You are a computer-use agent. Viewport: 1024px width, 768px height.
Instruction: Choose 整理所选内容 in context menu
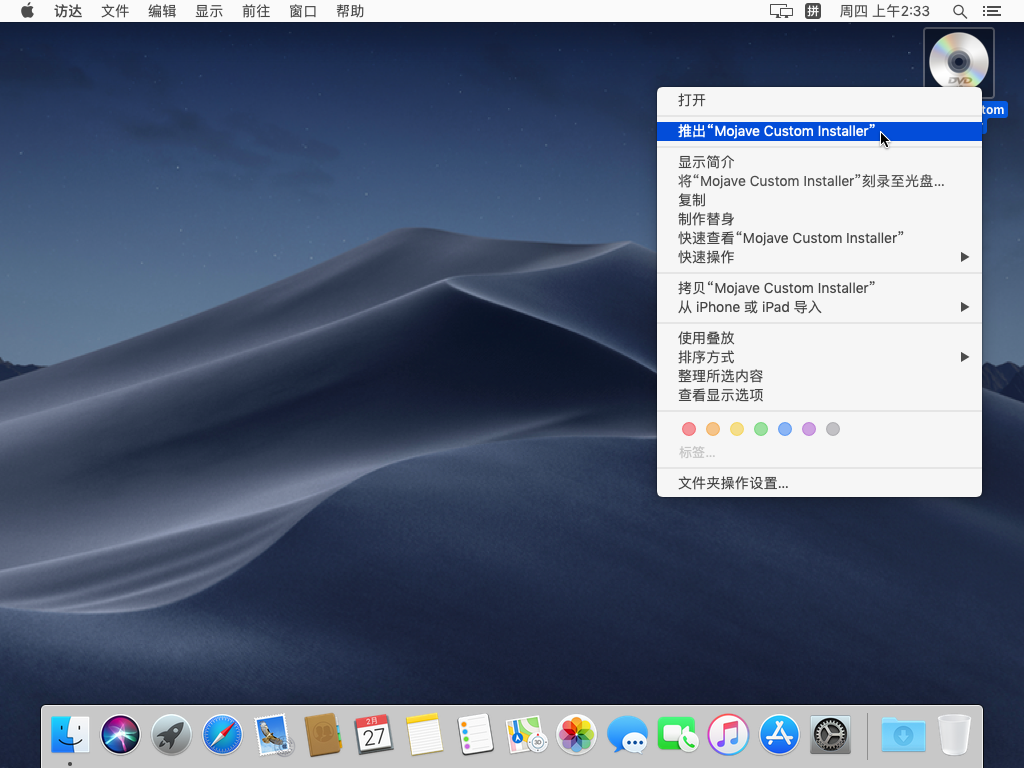[x=820, y=376]
